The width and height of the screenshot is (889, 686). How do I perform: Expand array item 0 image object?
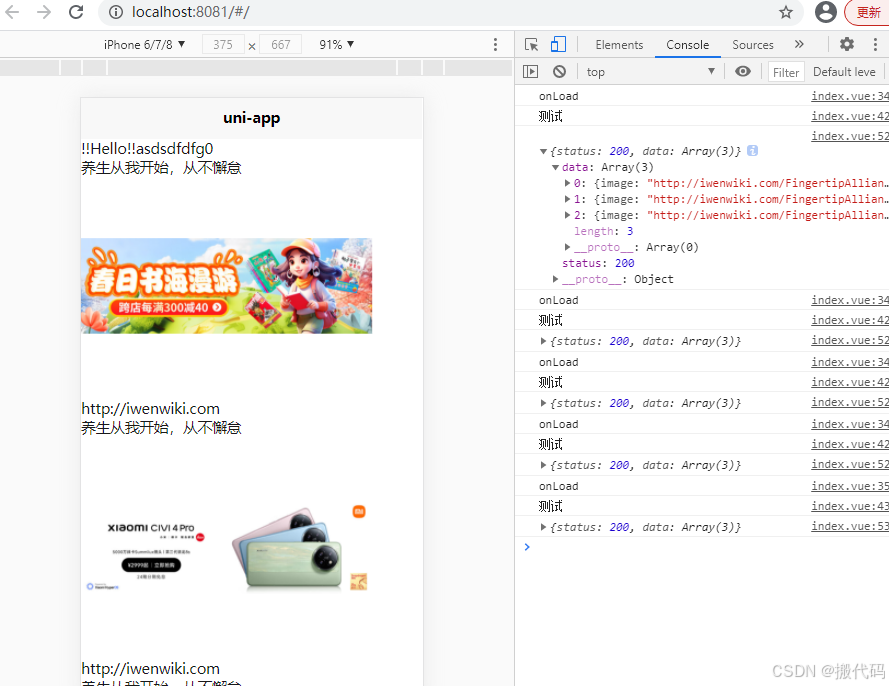[567, 183]
